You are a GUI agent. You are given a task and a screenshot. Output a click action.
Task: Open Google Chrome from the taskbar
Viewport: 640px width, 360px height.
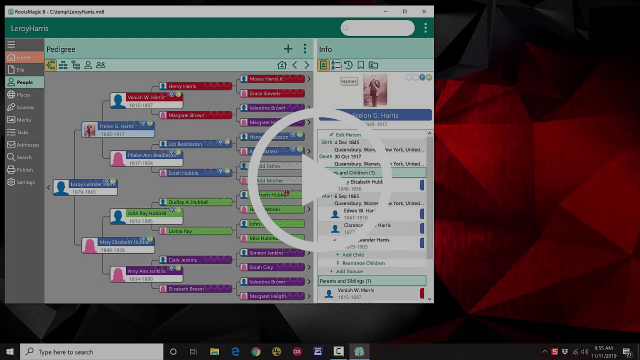[256, 351]
